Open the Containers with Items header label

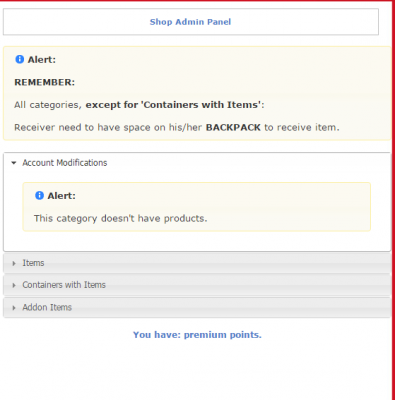(x=64, y=285)
